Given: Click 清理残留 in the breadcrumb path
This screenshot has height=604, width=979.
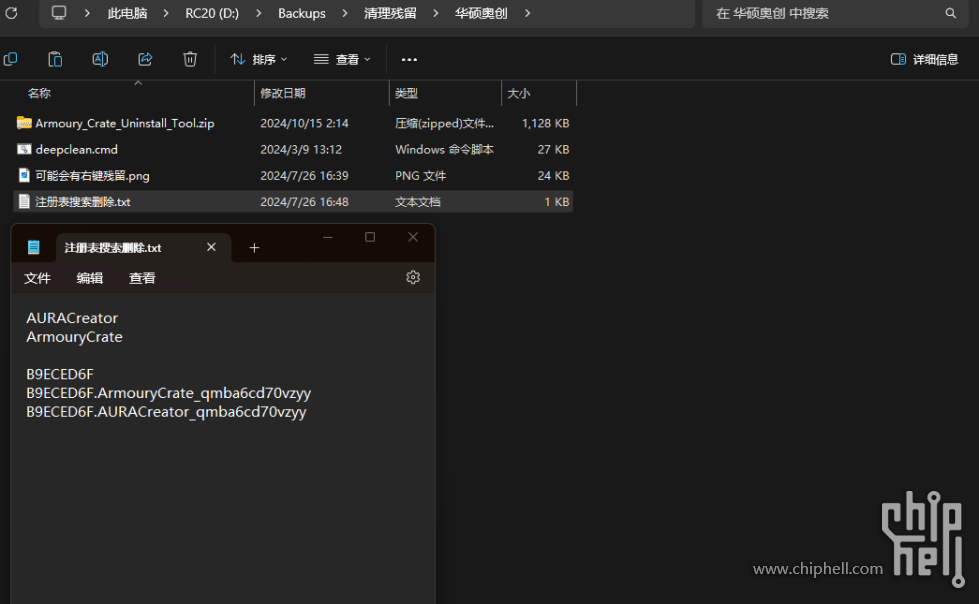Looking at the screenshot, I should click(x=390, y=13).
